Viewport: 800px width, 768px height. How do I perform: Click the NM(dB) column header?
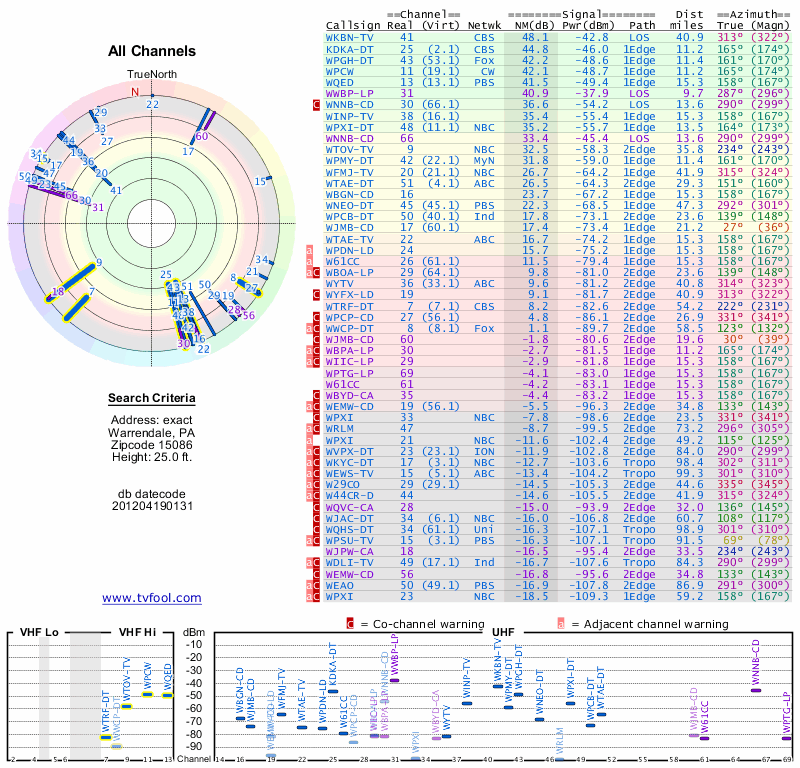pos(535,26)
